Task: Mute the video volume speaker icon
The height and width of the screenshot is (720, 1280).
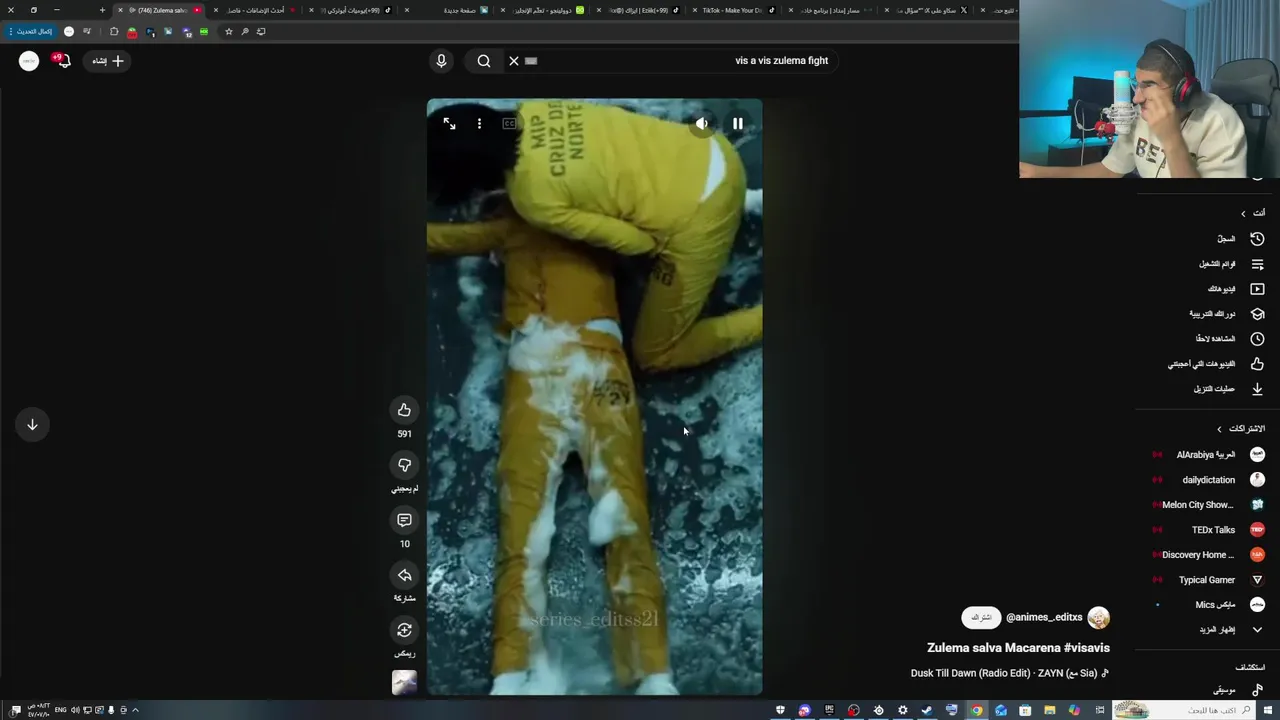Action: (702, 124)
